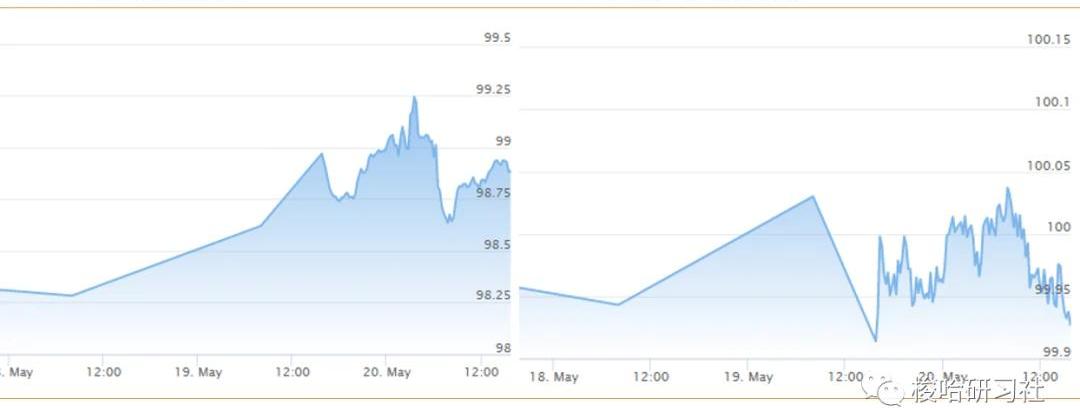Click the 98.5 axis value
The width and height of the screenshot is (1080, 408).
pyautogui.click(x=497, y=244)
